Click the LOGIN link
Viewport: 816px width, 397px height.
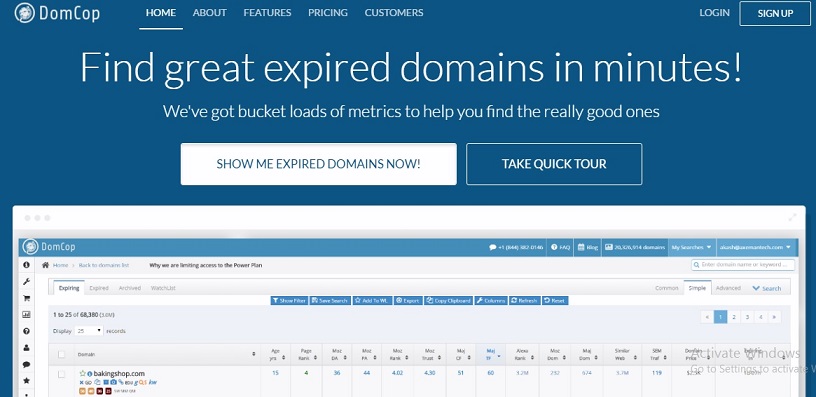coord(714,12)
